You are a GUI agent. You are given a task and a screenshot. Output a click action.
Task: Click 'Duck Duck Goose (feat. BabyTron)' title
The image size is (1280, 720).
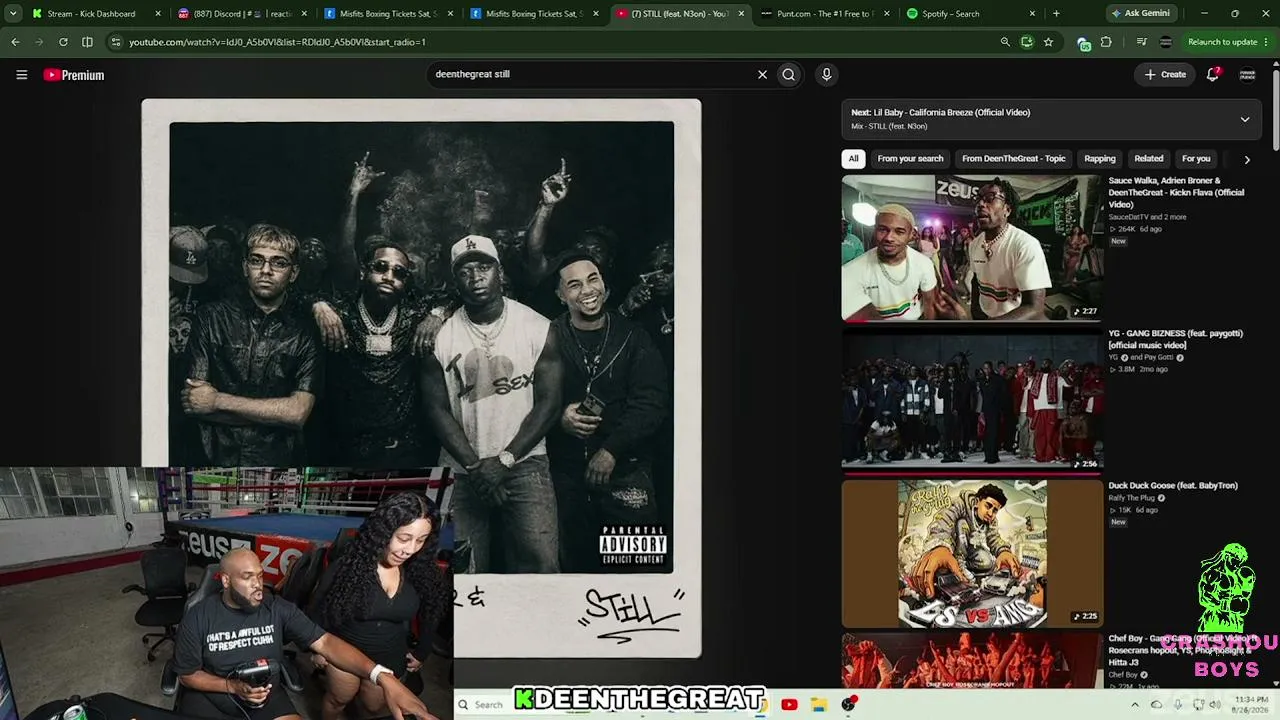1173,486
